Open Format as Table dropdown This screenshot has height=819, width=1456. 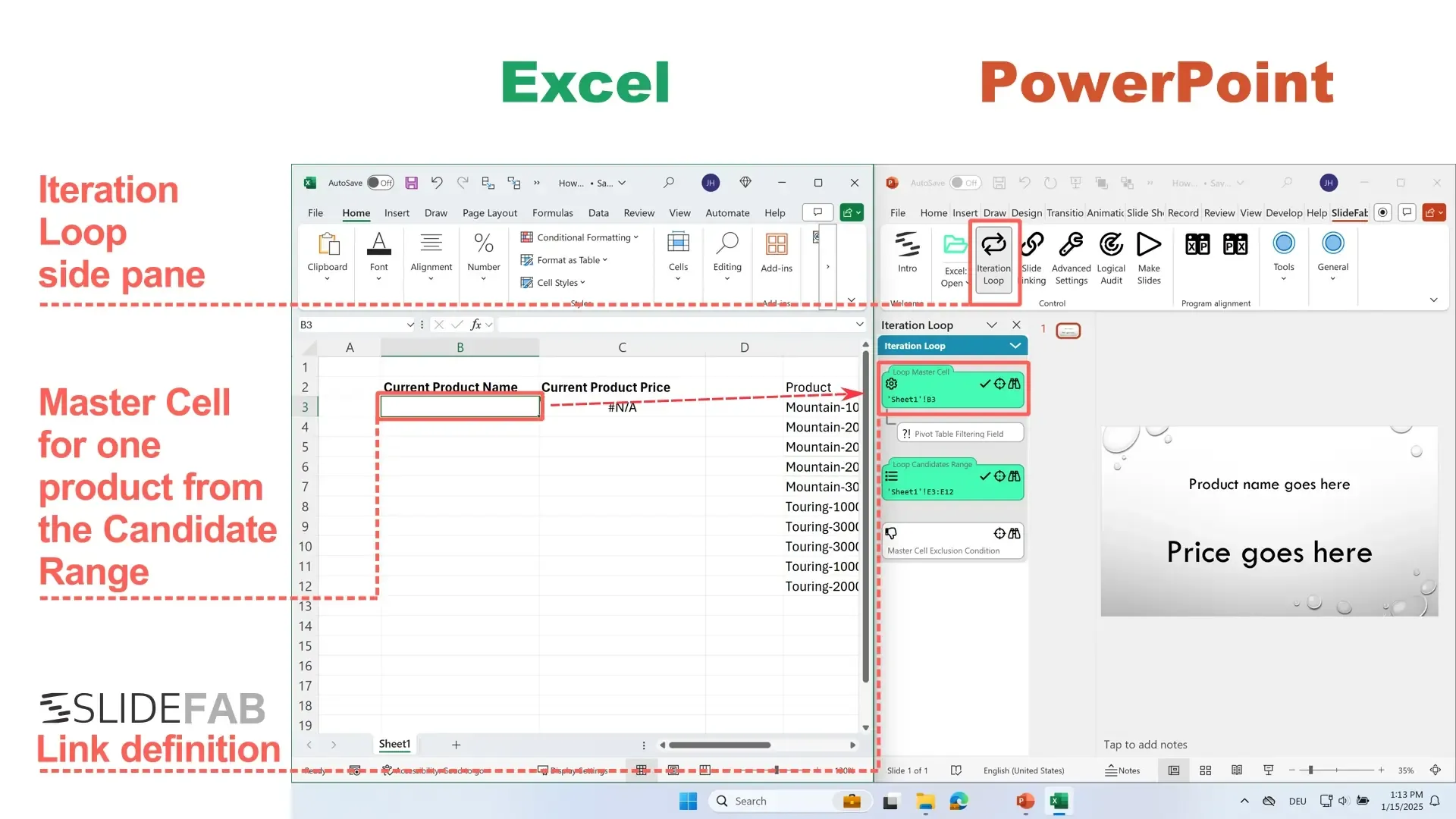(564, 260)
